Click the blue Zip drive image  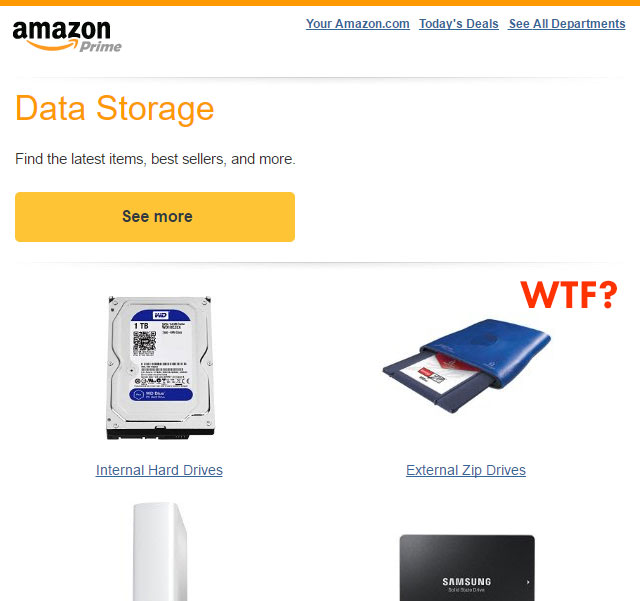click(x=467, y=366)
